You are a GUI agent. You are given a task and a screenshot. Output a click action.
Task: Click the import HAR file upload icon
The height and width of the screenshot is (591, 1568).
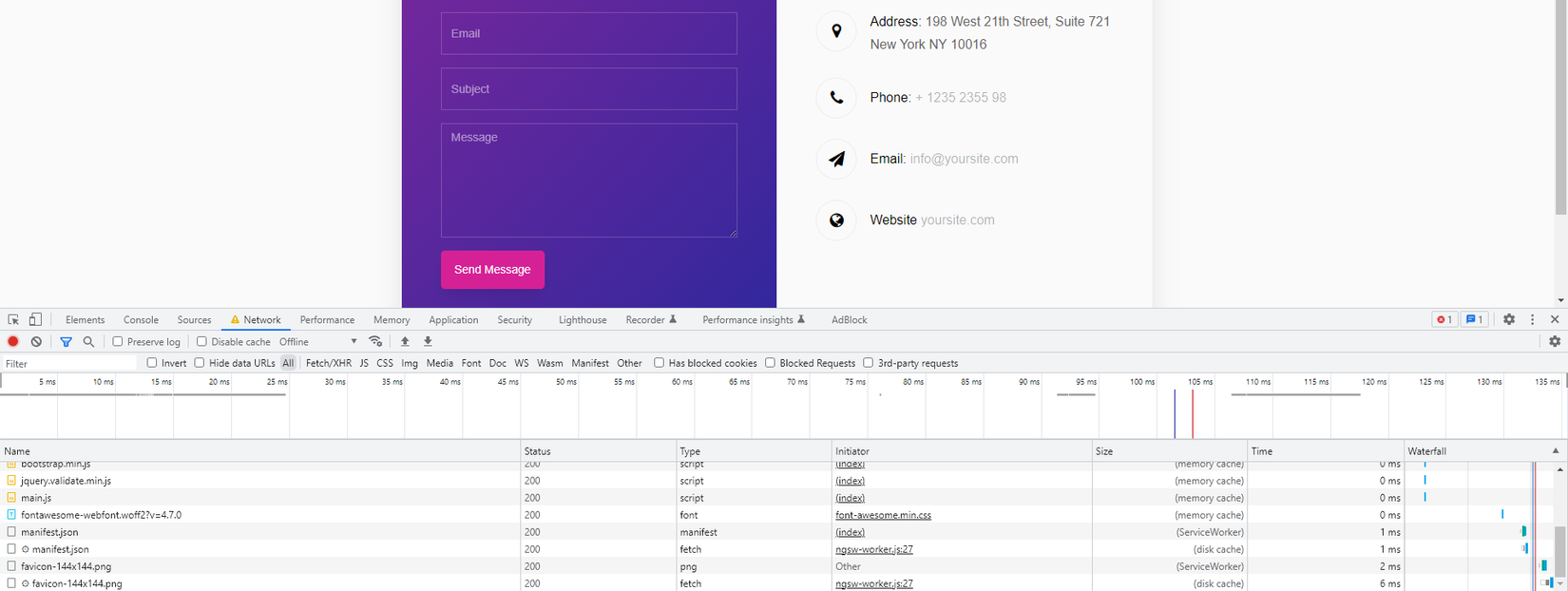[405, 342]
